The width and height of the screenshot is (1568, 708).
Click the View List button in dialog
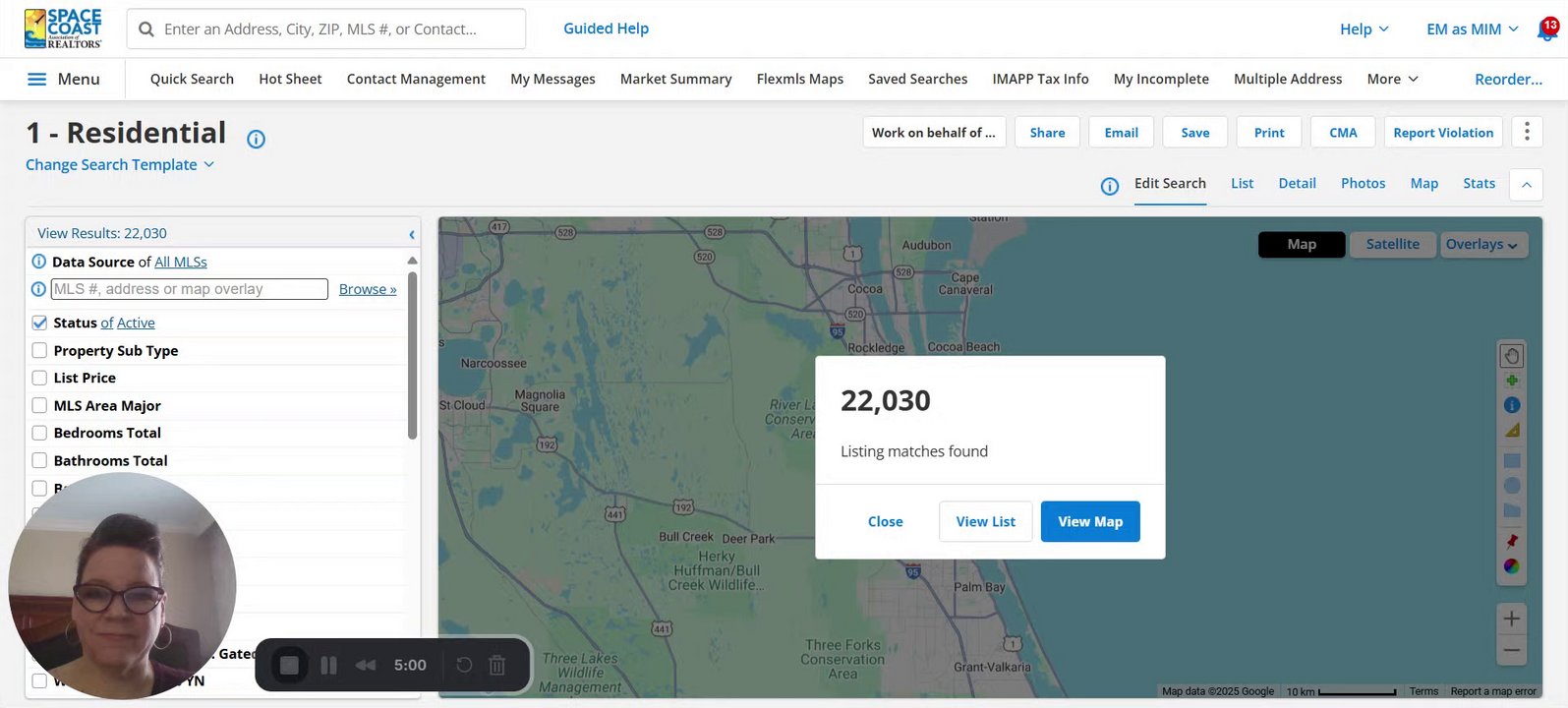(x=986, y=521)
